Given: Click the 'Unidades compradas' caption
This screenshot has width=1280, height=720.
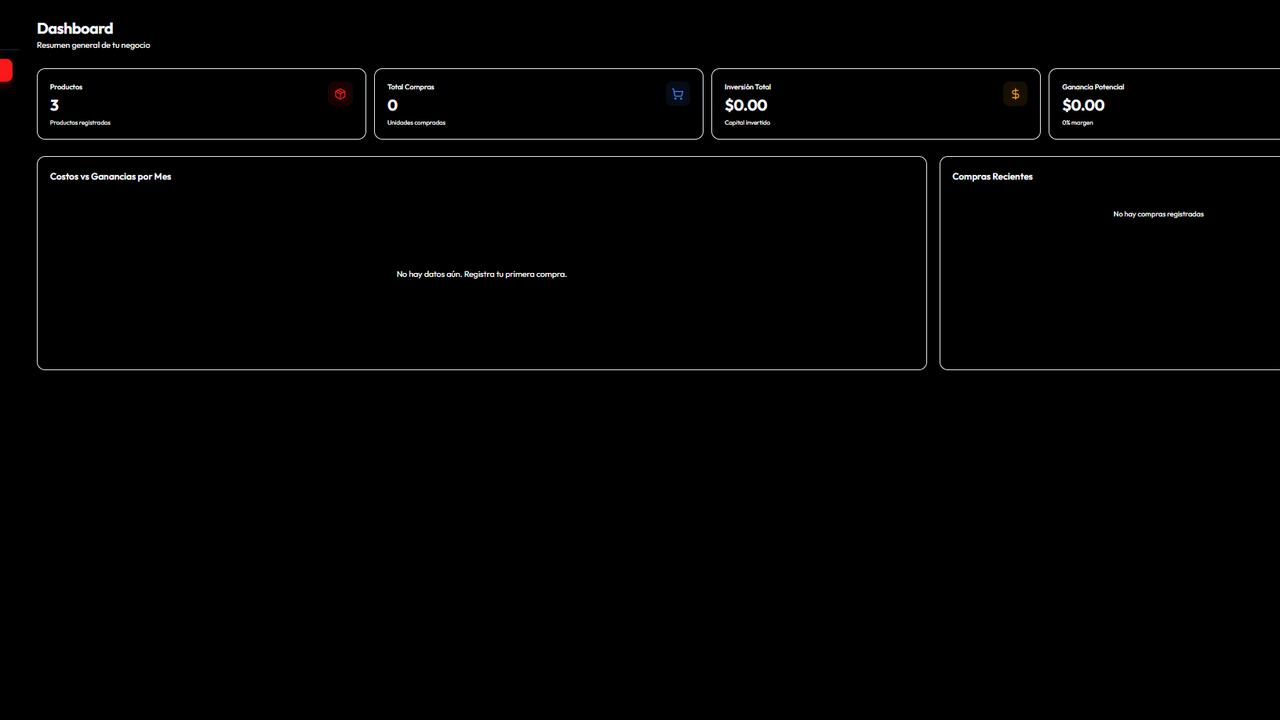Looking at the screenshot, I should [x=416, y=123].
